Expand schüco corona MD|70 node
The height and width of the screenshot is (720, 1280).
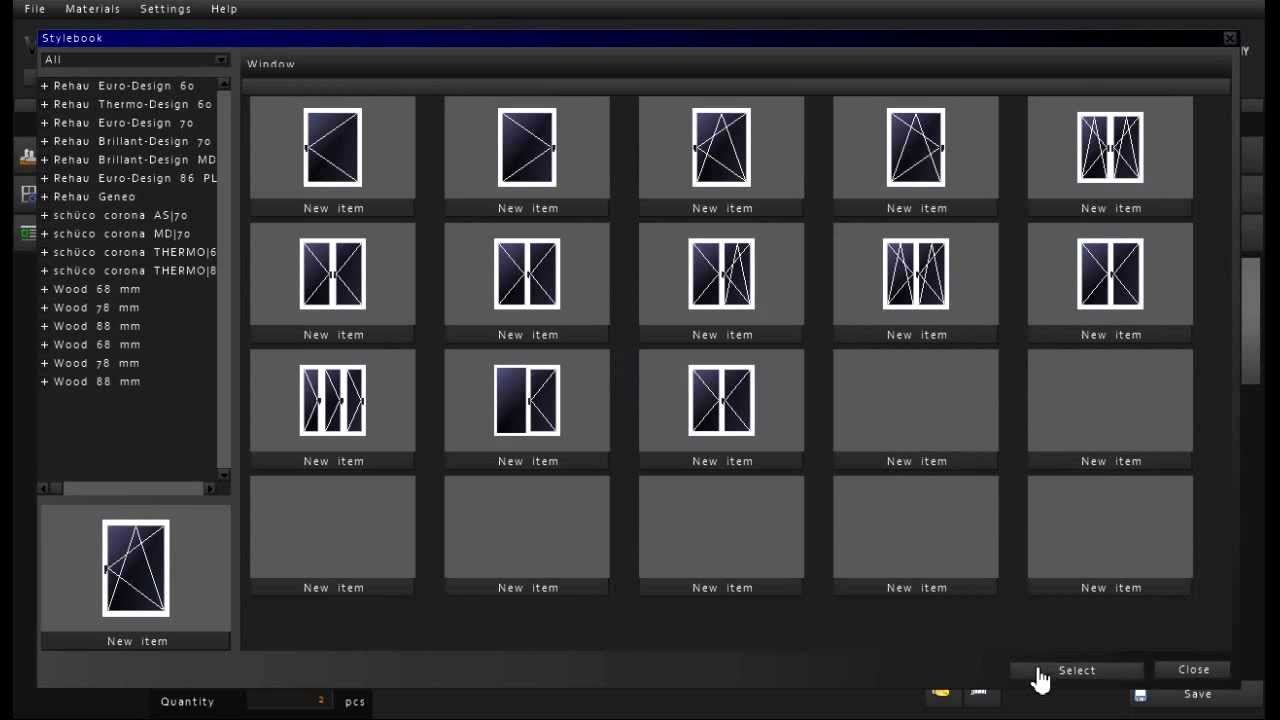click(x=45, y=234)
